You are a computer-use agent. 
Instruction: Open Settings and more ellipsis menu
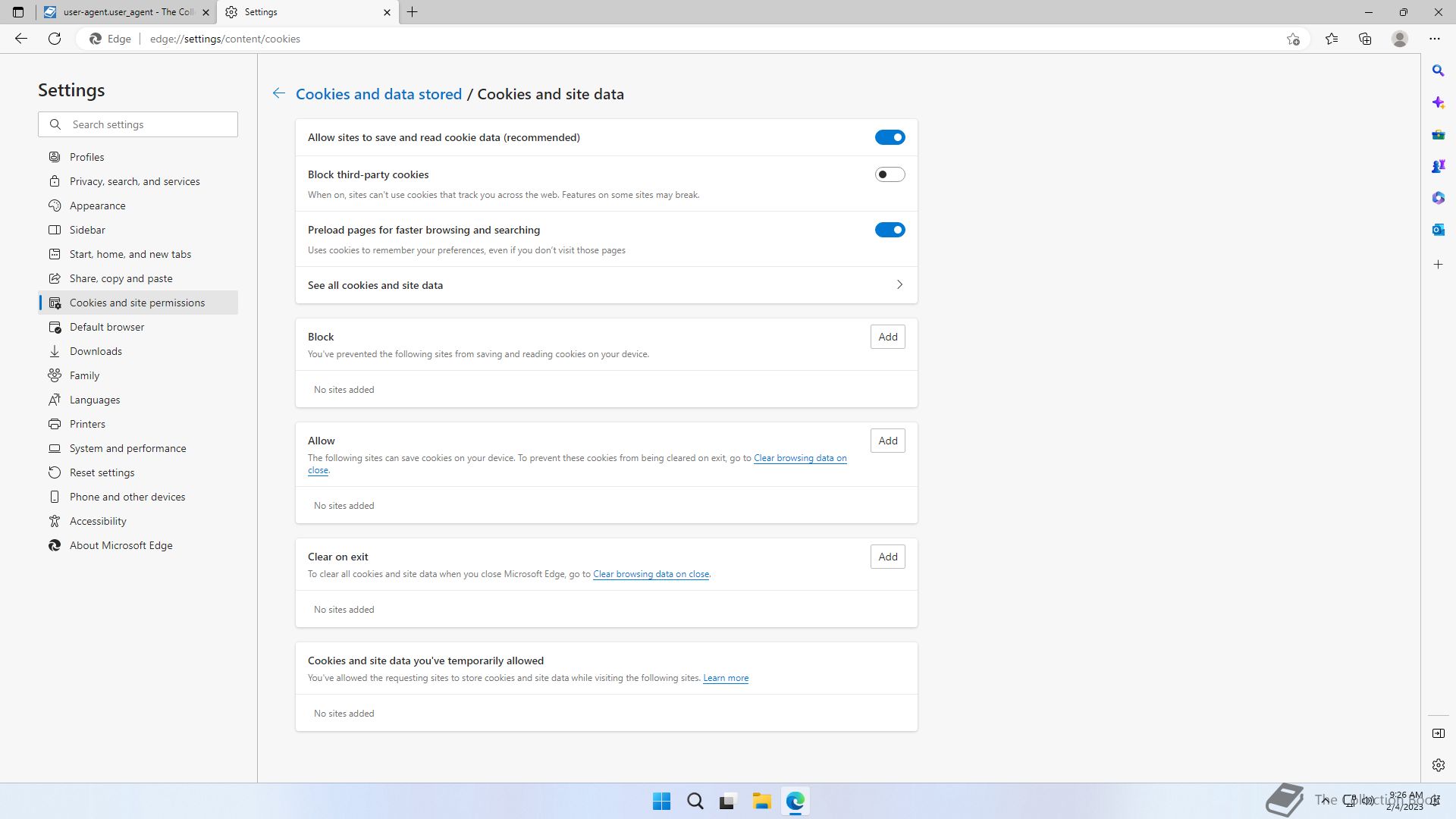(1434, 39)
